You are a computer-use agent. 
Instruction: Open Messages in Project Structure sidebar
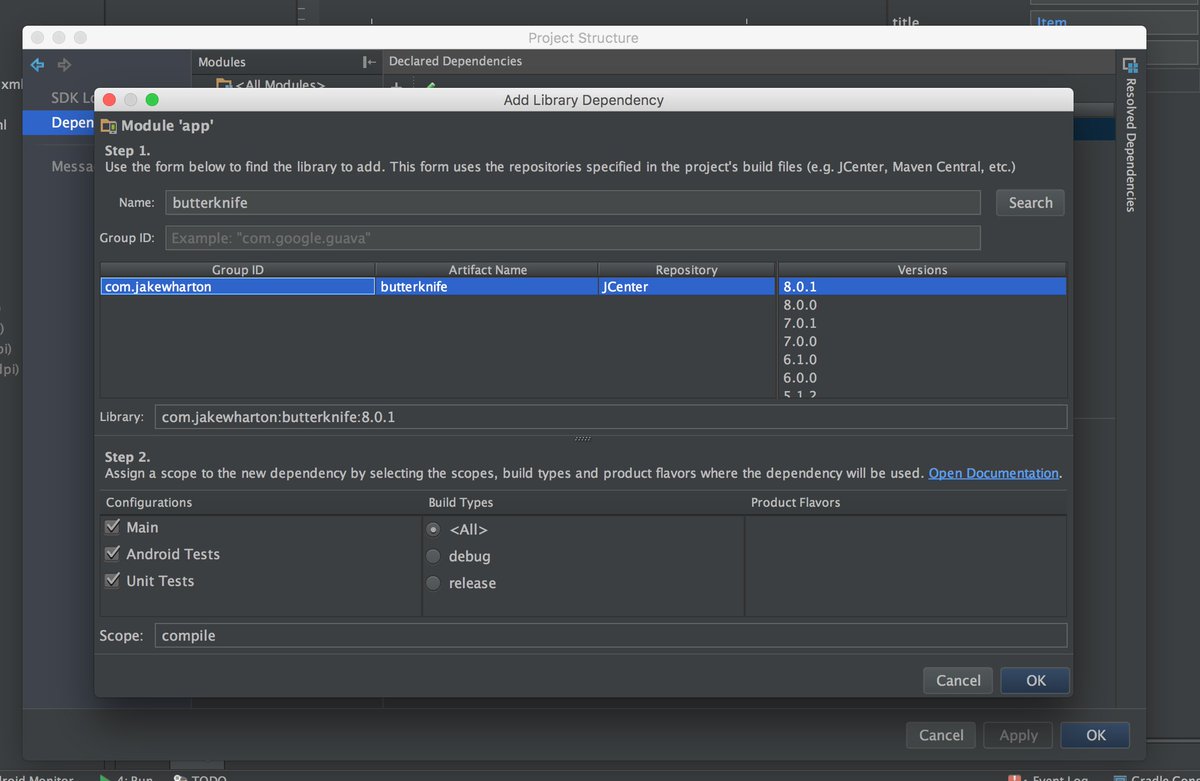coord(72,166)
